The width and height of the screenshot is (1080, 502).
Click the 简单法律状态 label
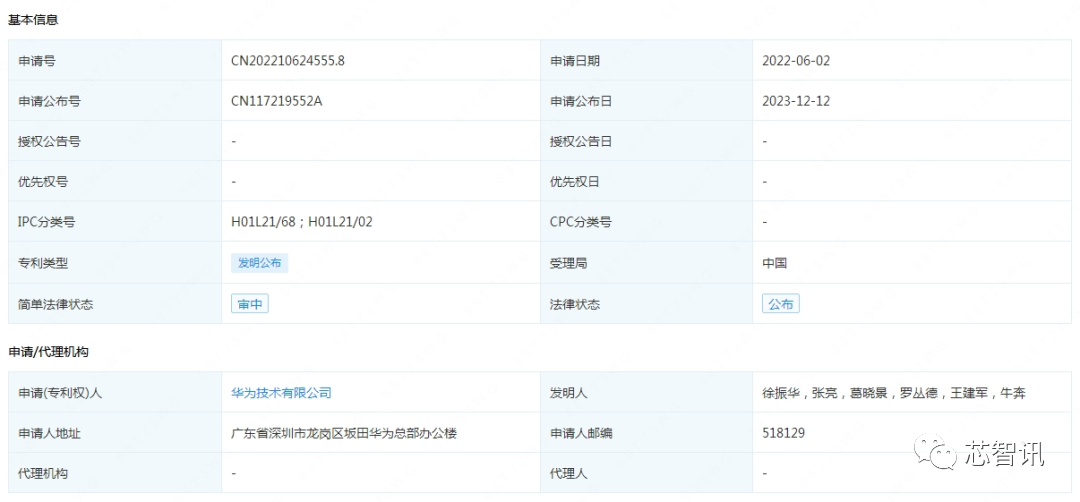[56, 304]
